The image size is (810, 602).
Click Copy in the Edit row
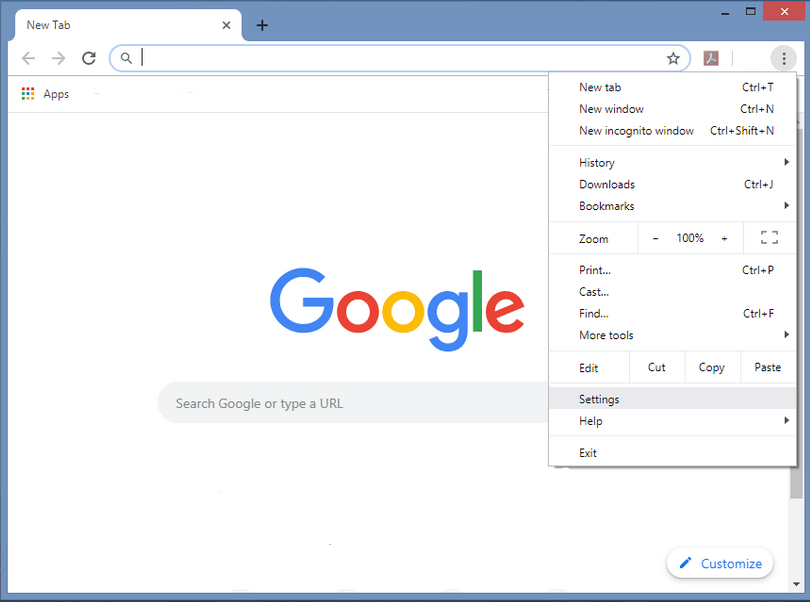712,367
